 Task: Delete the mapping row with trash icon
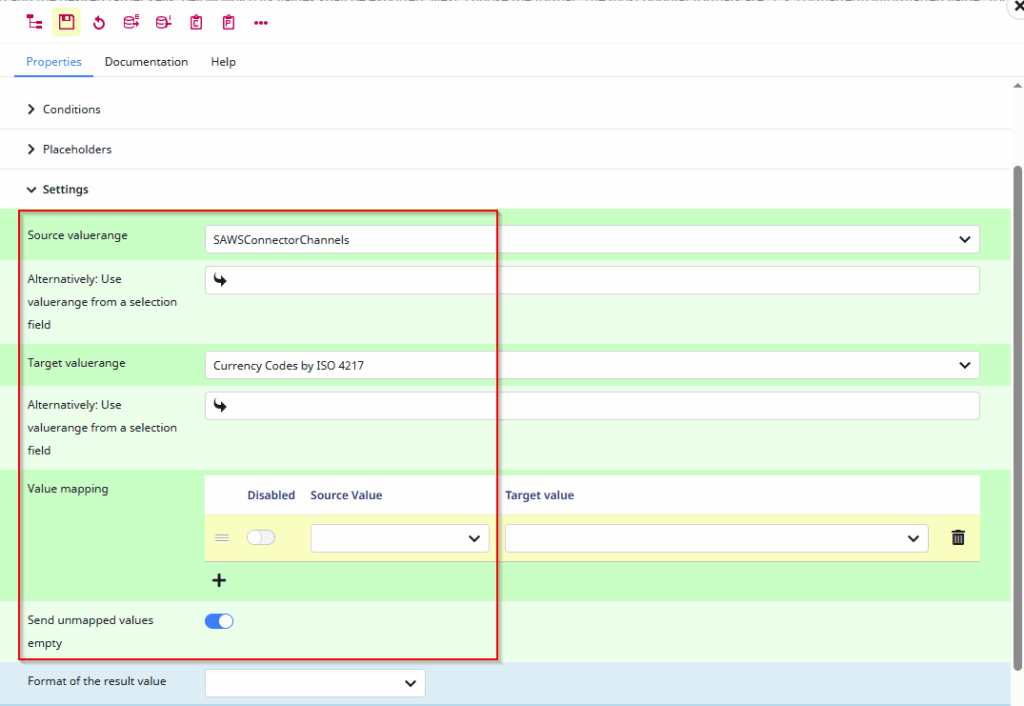click(957, 537)
